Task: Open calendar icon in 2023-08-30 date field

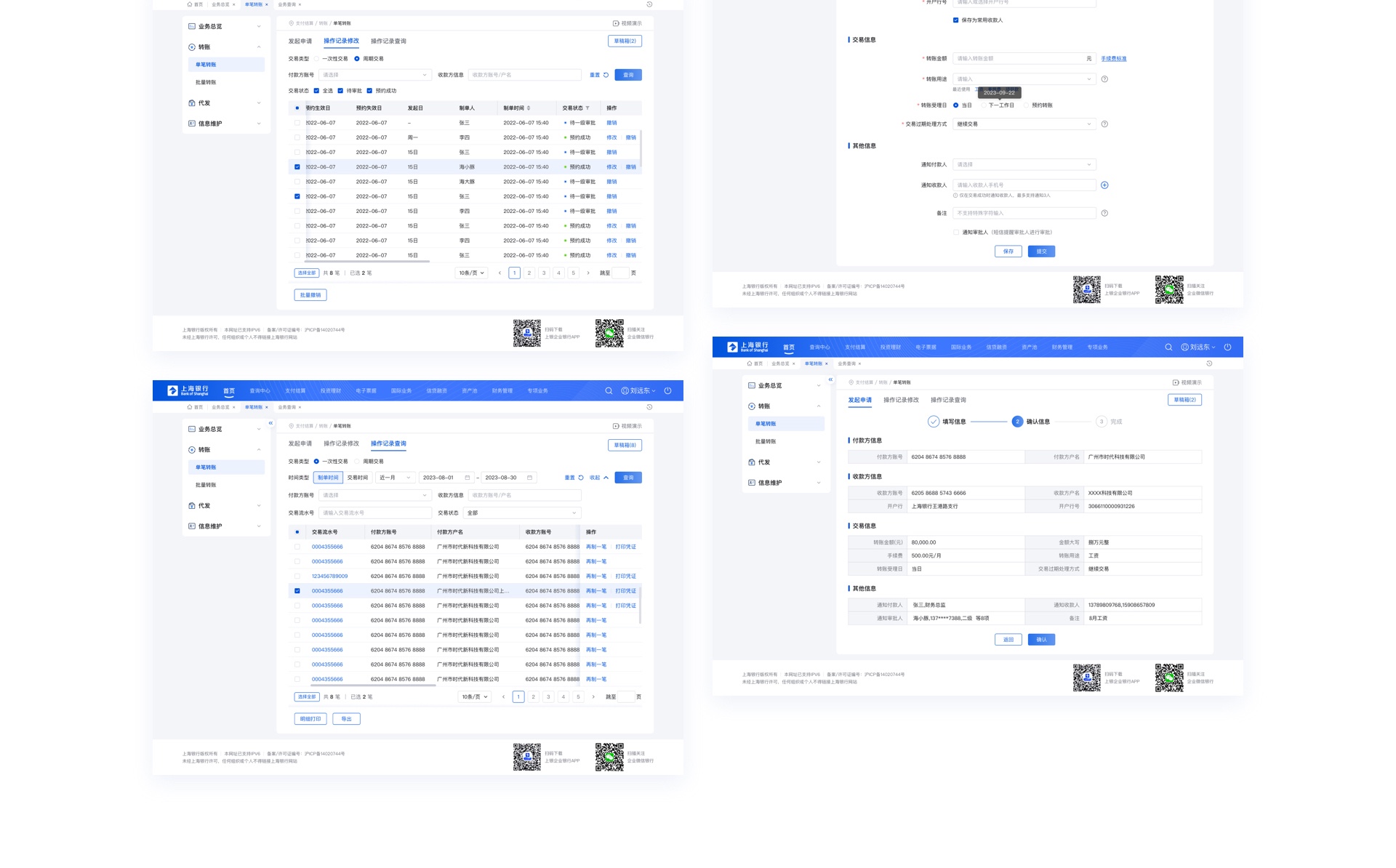Action: (x=529, y=478)
